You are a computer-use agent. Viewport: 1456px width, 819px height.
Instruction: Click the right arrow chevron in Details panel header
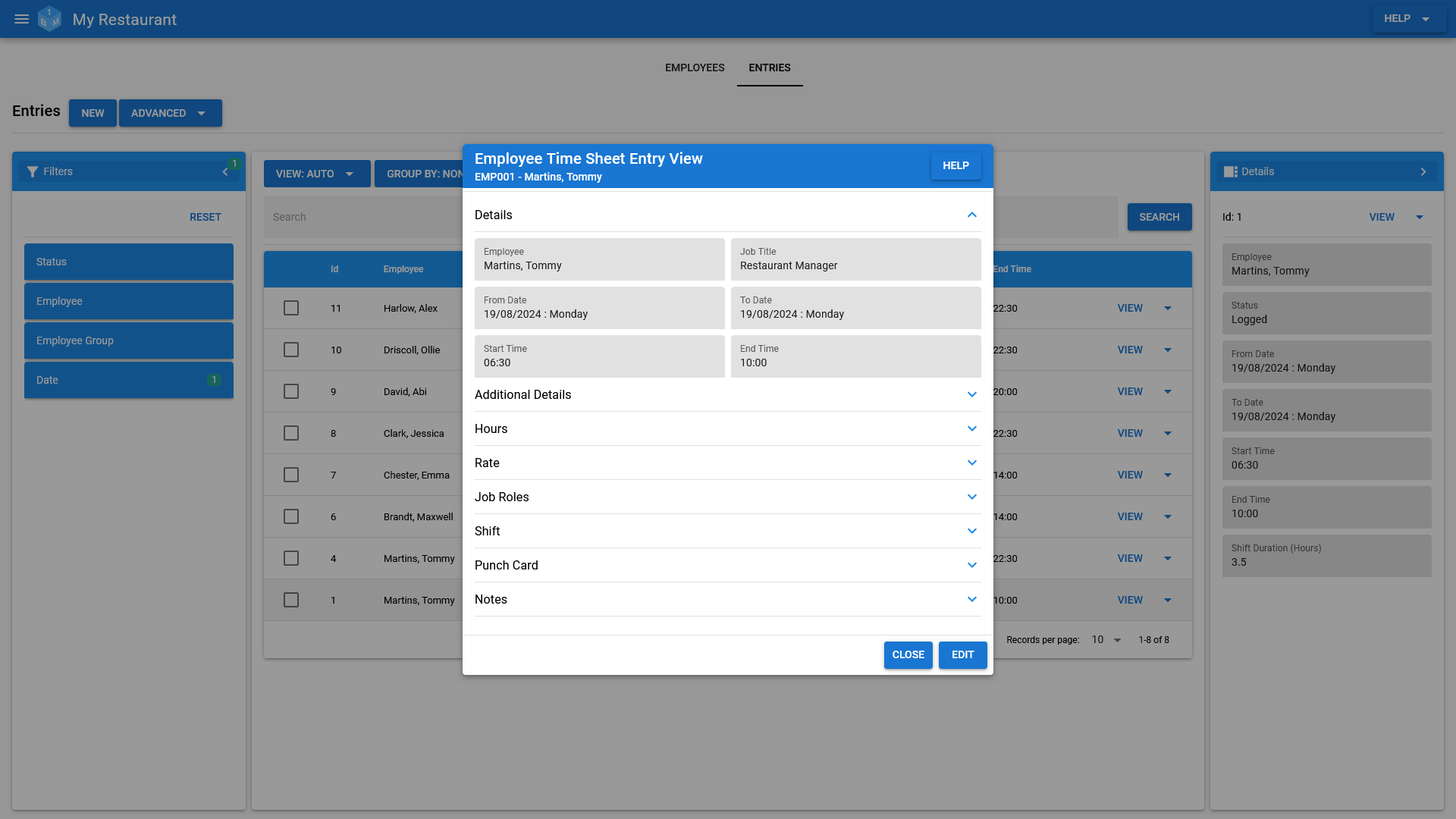pos(1424,171)
